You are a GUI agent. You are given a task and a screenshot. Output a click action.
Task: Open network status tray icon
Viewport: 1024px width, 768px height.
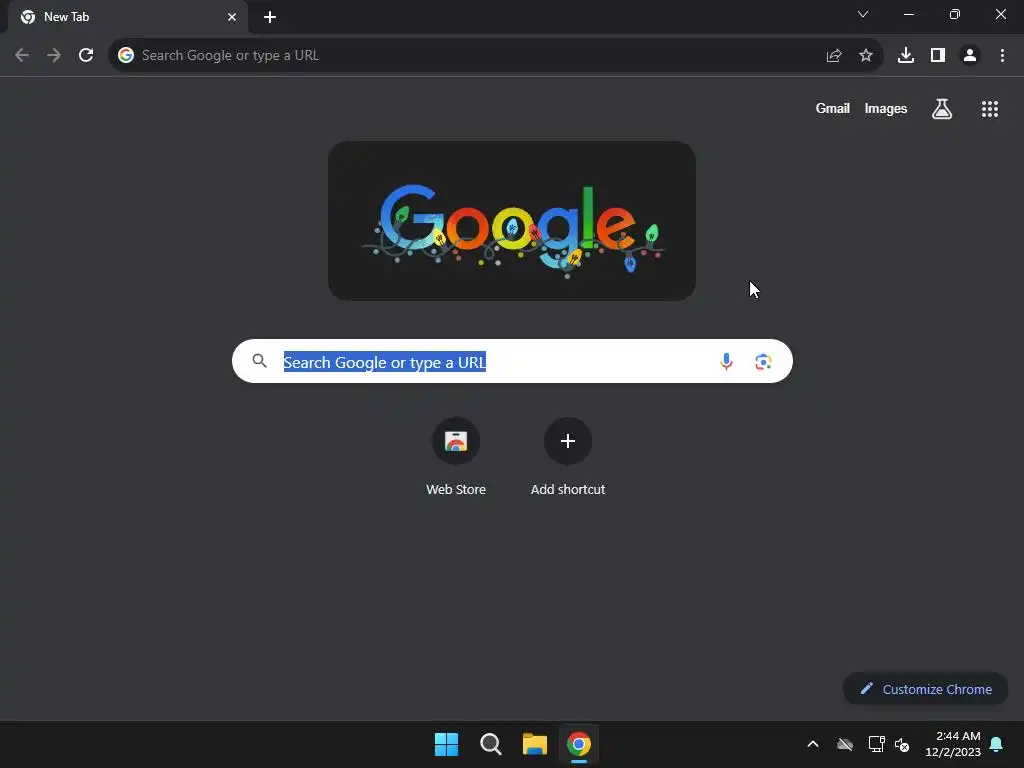[x=876, y=744]
